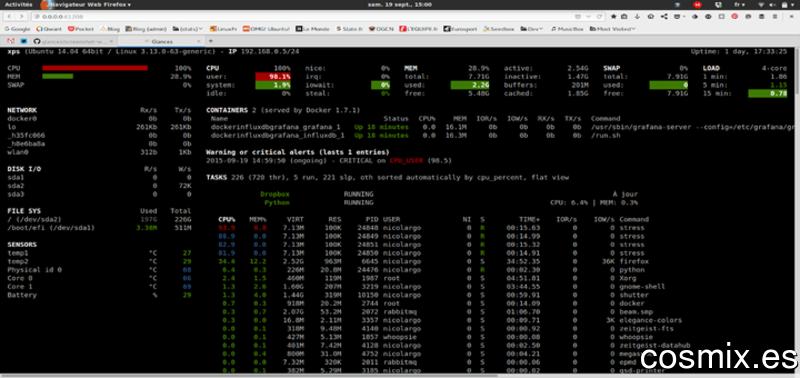Open the Slate.fr bookmark

[349, 29]
